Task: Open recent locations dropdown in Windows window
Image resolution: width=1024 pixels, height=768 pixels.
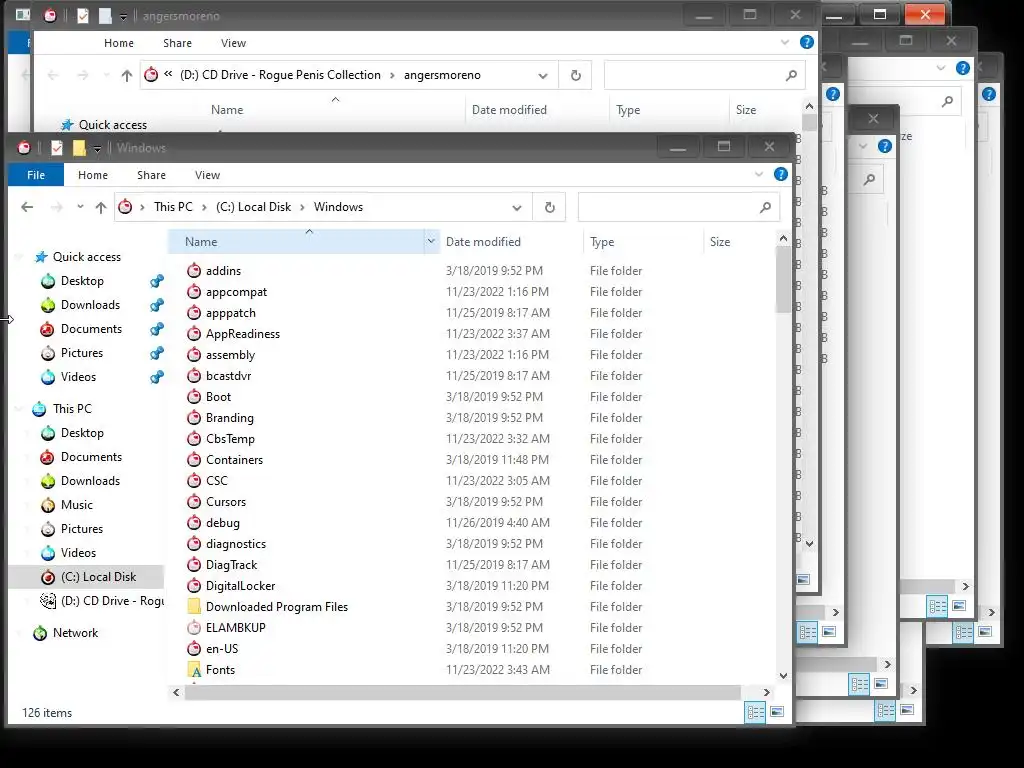Action: (80, 206)
